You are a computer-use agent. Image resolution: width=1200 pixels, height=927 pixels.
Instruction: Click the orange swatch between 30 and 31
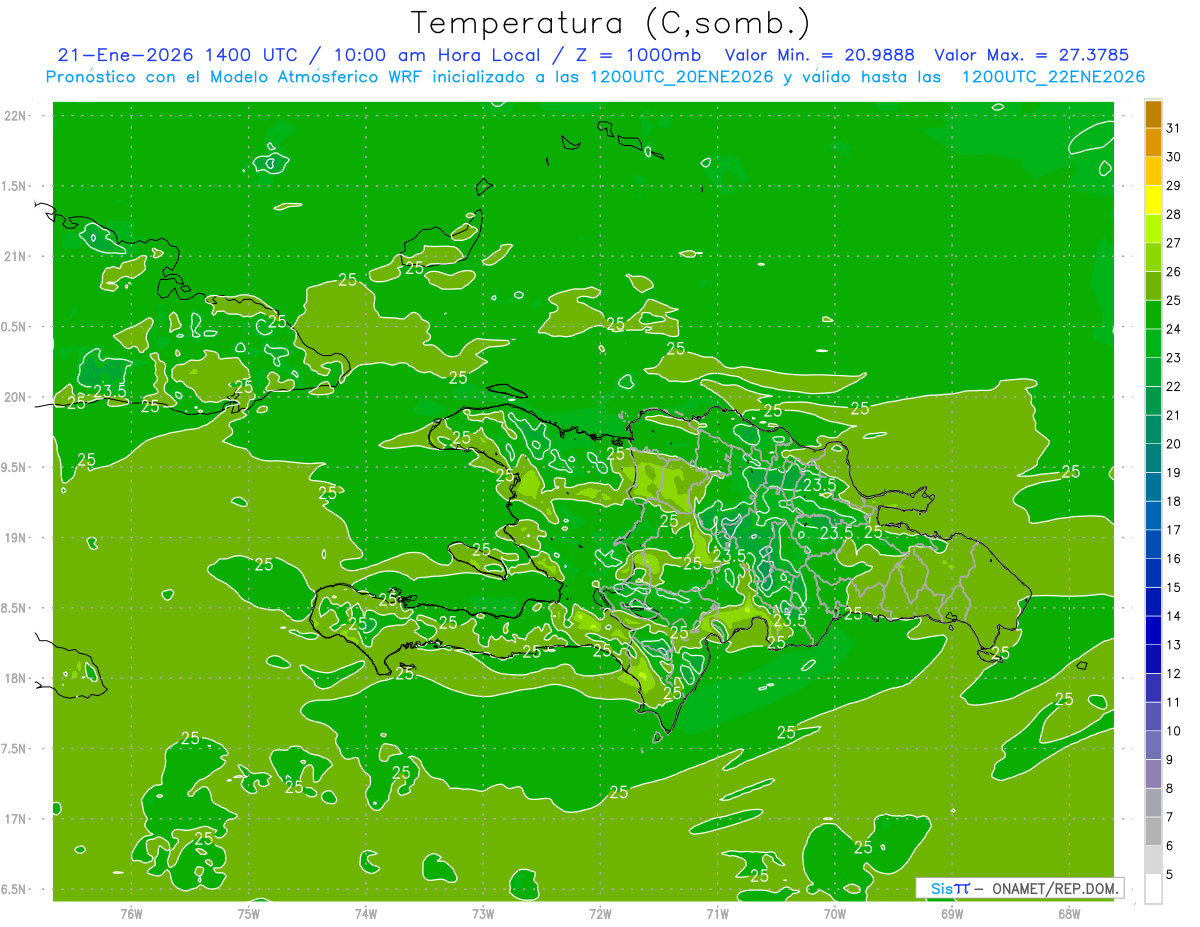click(1153, 143)
